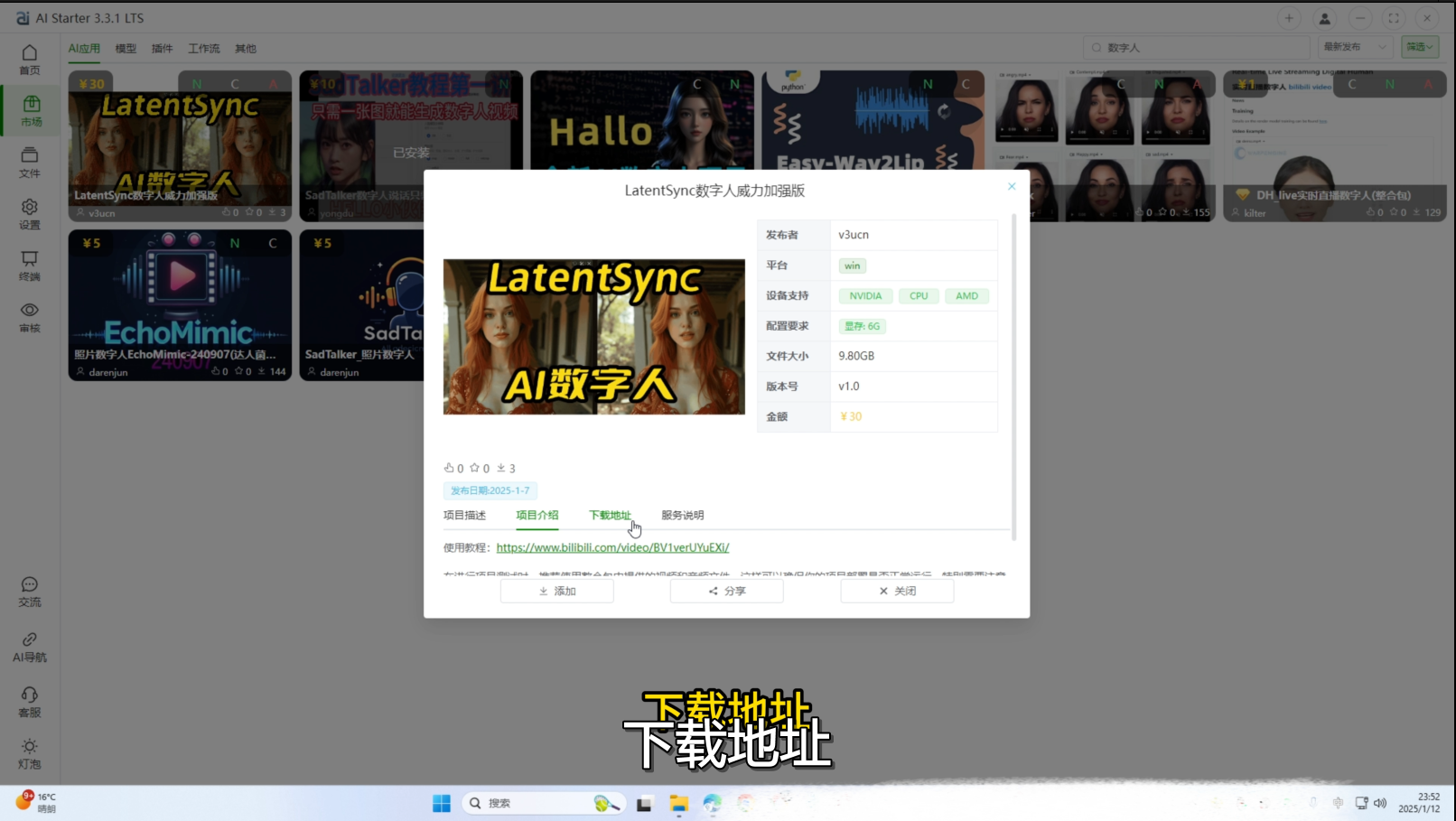
Task: Switch to the 工作流 top tab
Action: [x=204, y=49]
